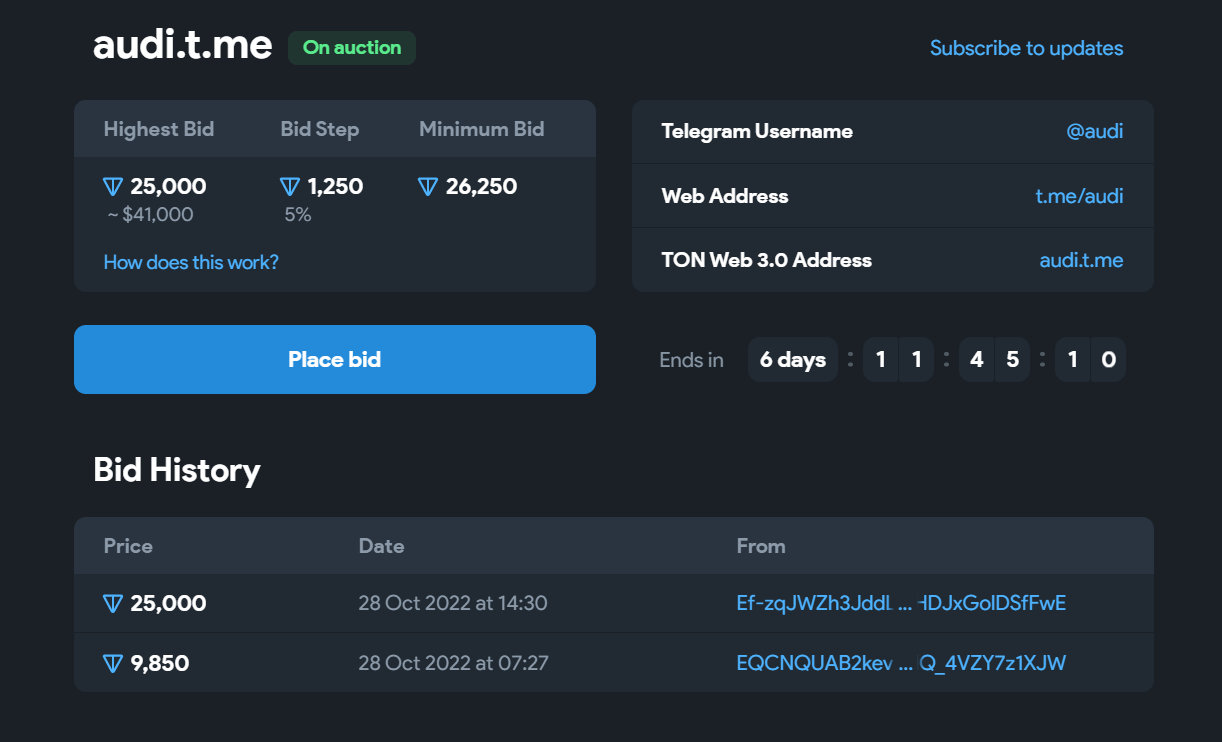Click the Highest Bid column header
The height and width of the screenshot is (742, 1222).
coord(159,129)
